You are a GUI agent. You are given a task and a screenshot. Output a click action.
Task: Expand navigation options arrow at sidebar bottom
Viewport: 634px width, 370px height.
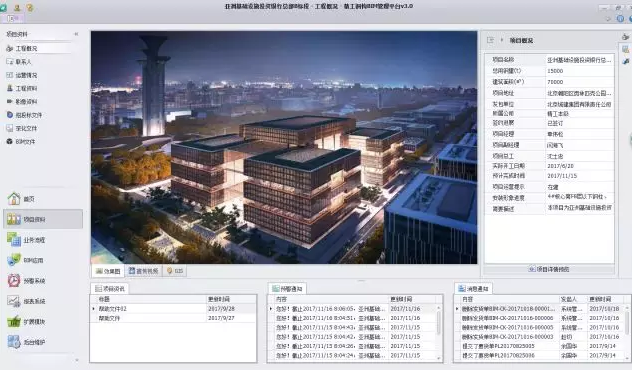coord(77,359)
